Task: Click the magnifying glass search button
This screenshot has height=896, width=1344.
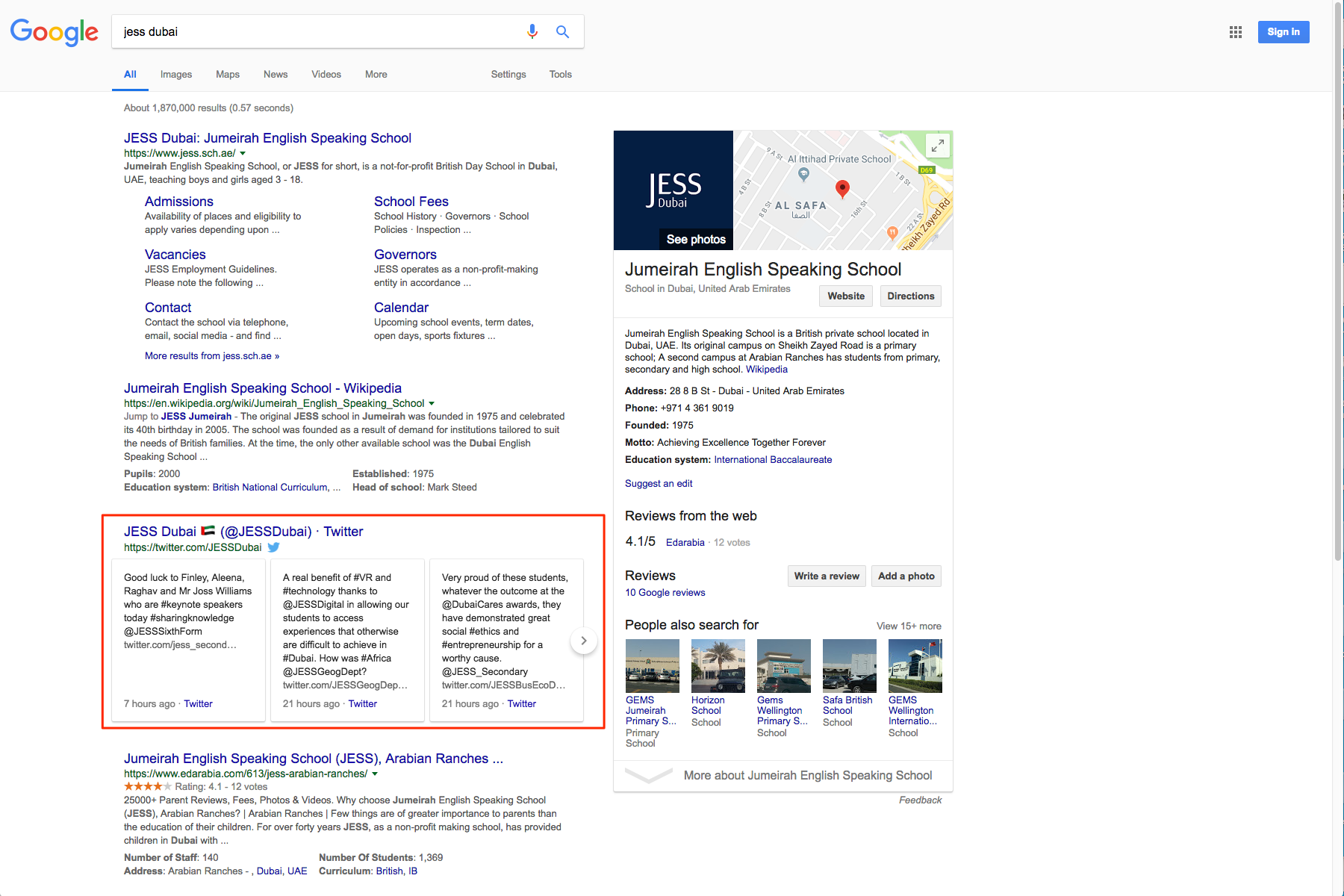Action: click(x=562, y=31)
